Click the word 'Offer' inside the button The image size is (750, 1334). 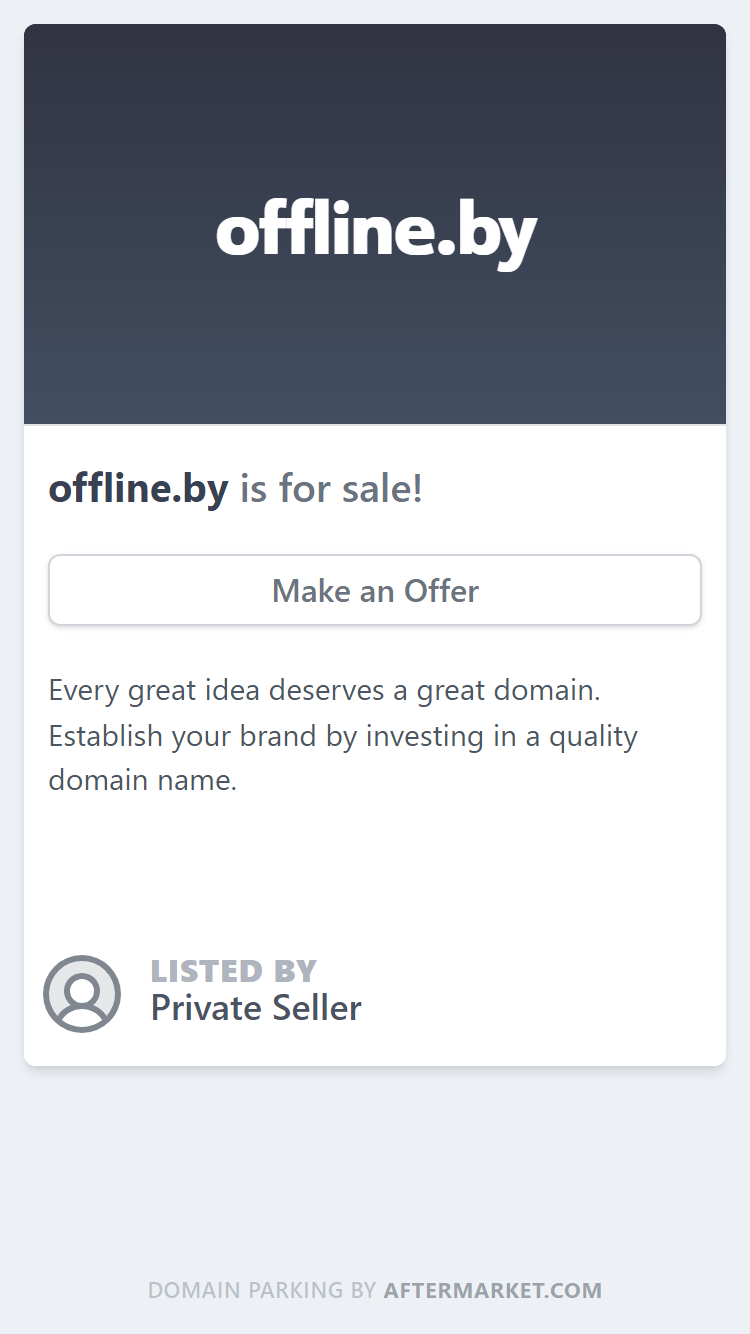441,591
